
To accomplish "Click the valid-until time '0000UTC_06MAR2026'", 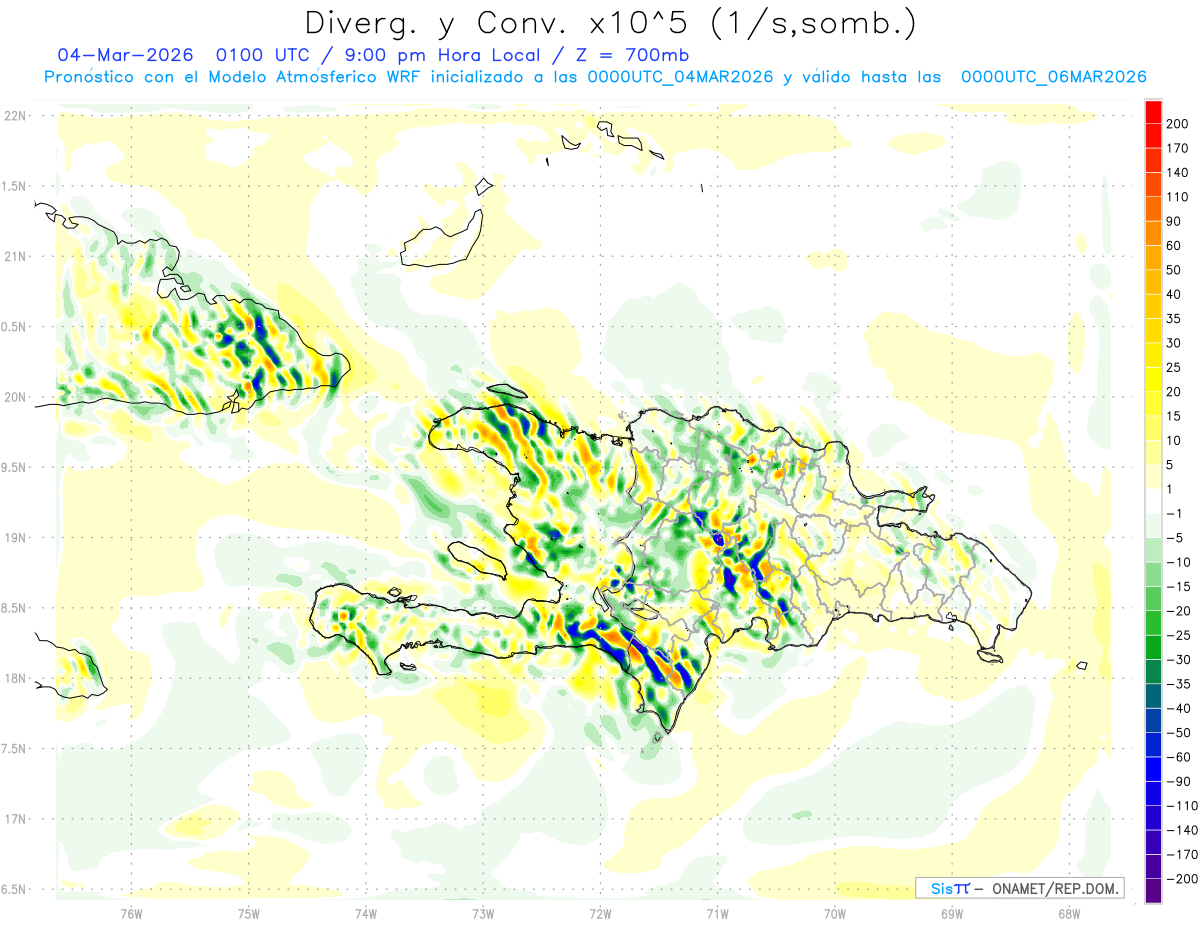I will click(1053, 77).
